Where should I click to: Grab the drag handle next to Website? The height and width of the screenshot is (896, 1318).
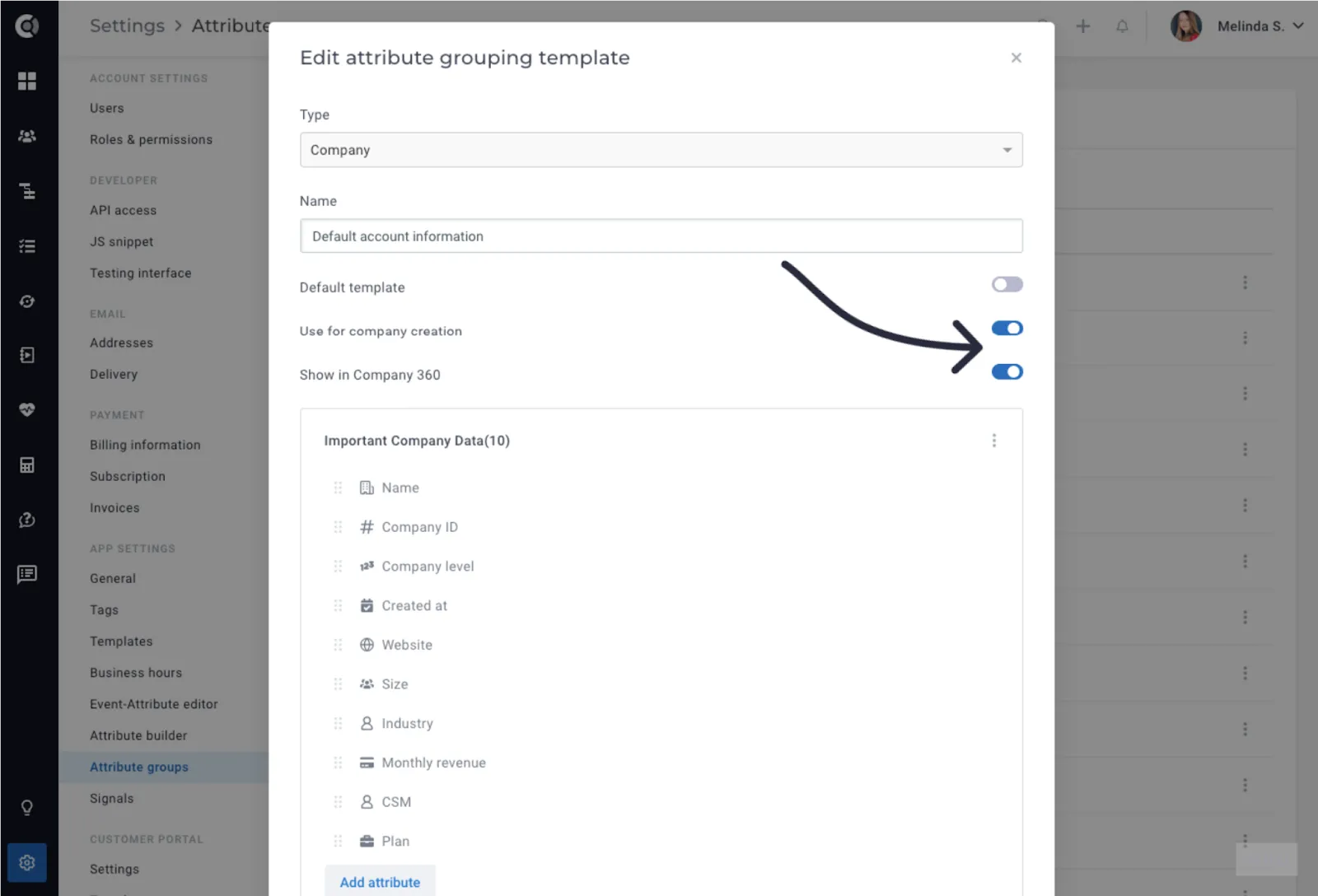tap(338, 645)
